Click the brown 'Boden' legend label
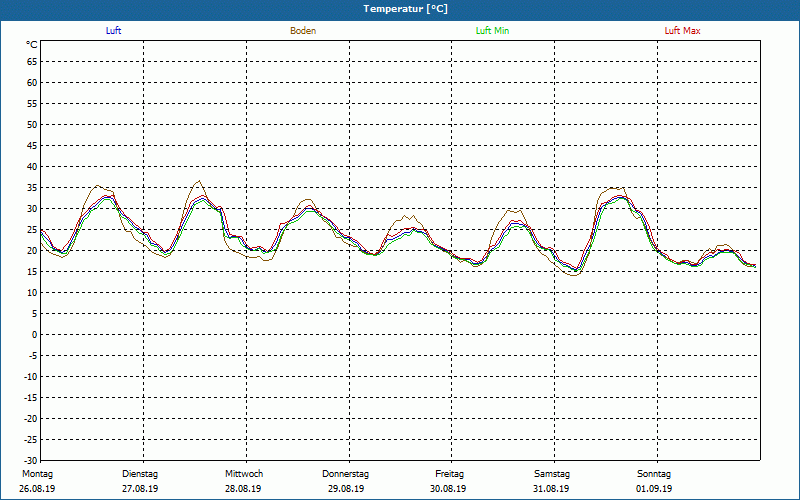800x500 pixels. [303, 31]
